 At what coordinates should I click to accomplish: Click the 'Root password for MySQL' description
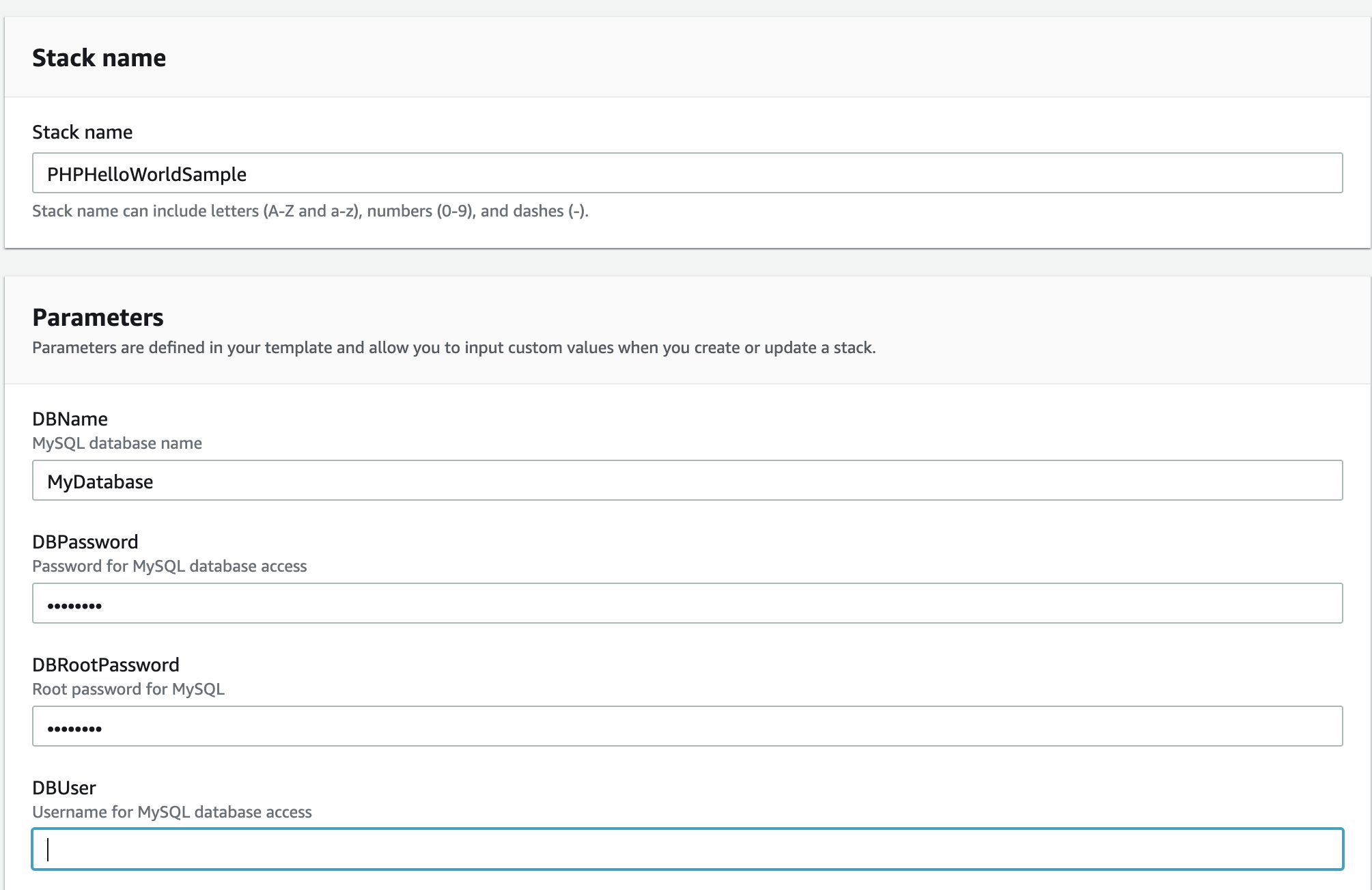pos(128,689)
